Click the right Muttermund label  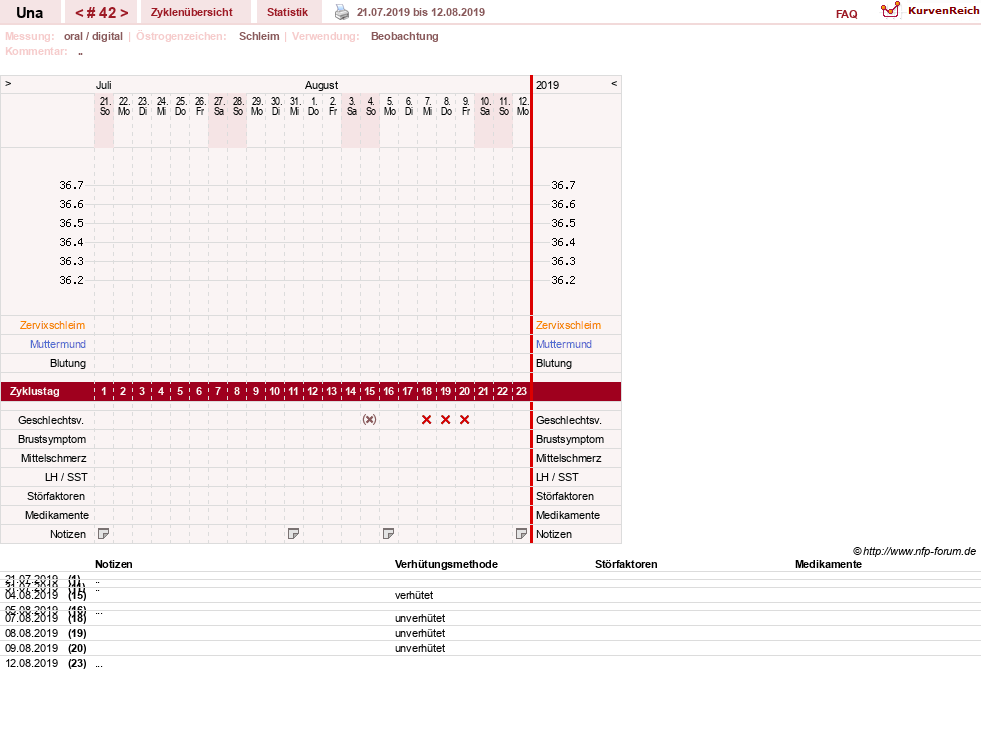coord(564,344)
